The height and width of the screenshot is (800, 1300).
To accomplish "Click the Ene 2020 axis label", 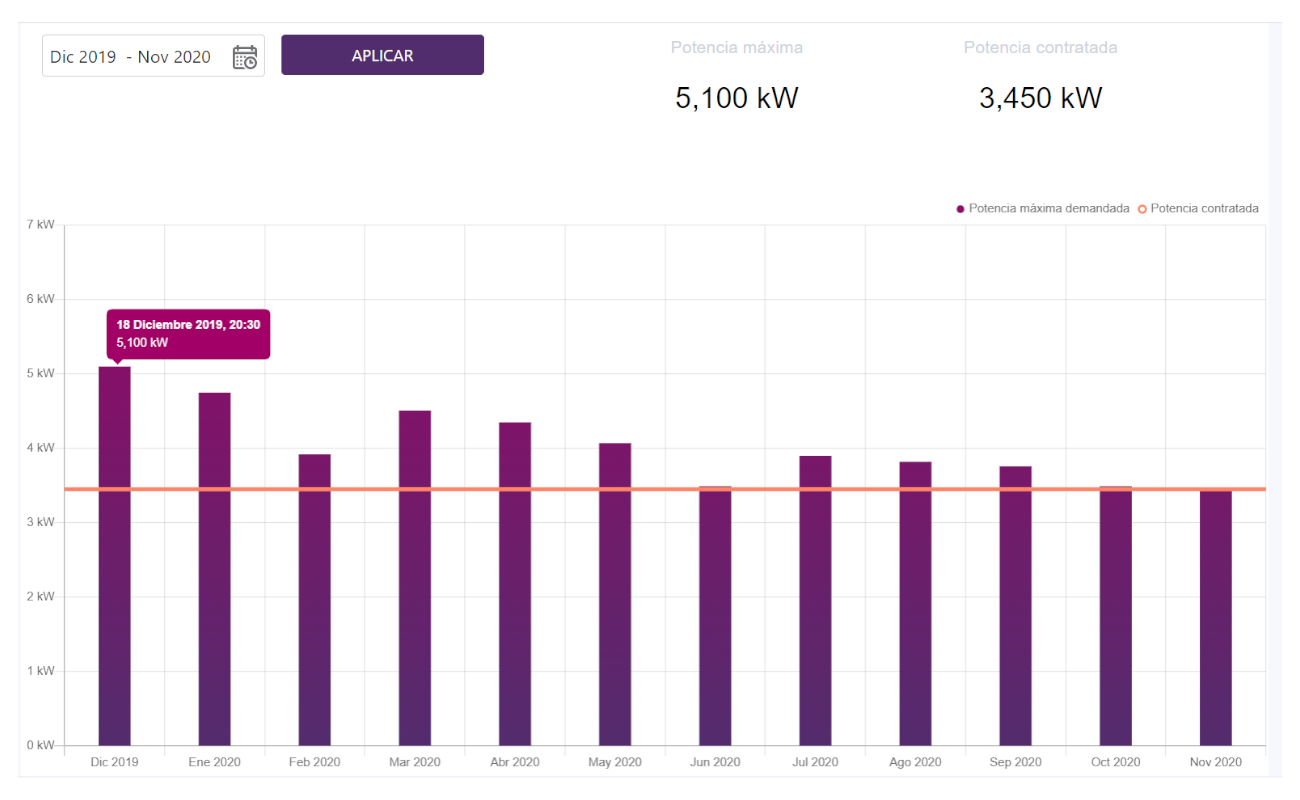I will pos(214,762).
